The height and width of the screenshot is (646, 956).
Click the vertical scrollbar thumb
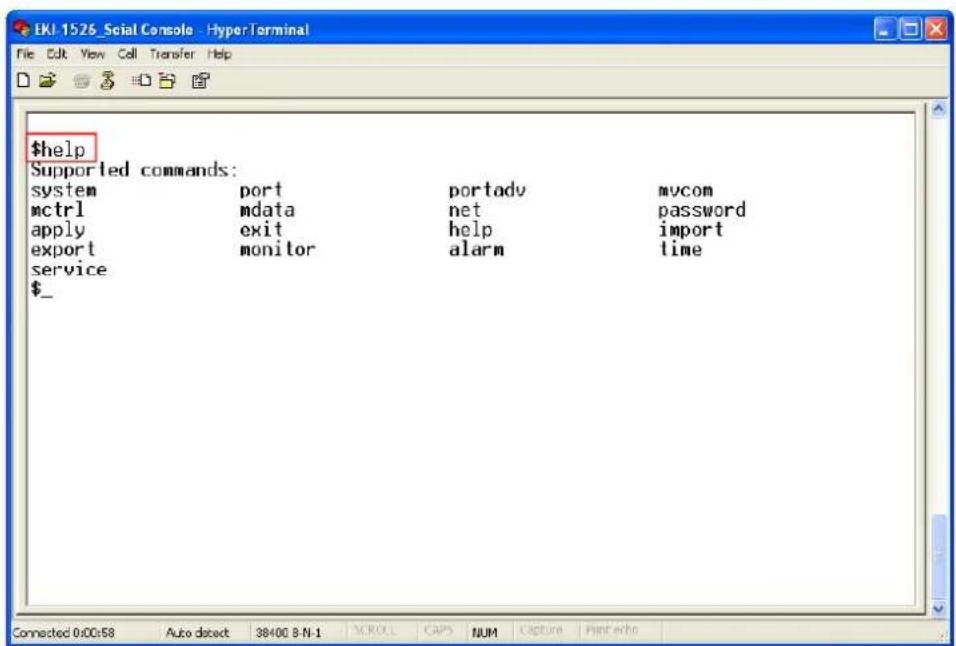coord(939,556)
